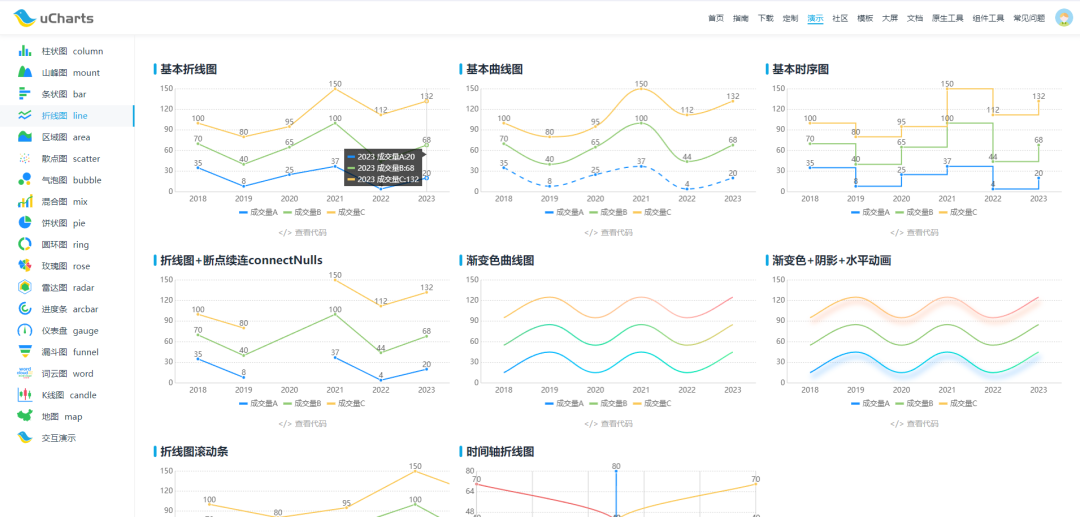Select the 山峰图 mount icon in sidebar
The width and height of the screenshot is (1080, 517).
point(25,73)
